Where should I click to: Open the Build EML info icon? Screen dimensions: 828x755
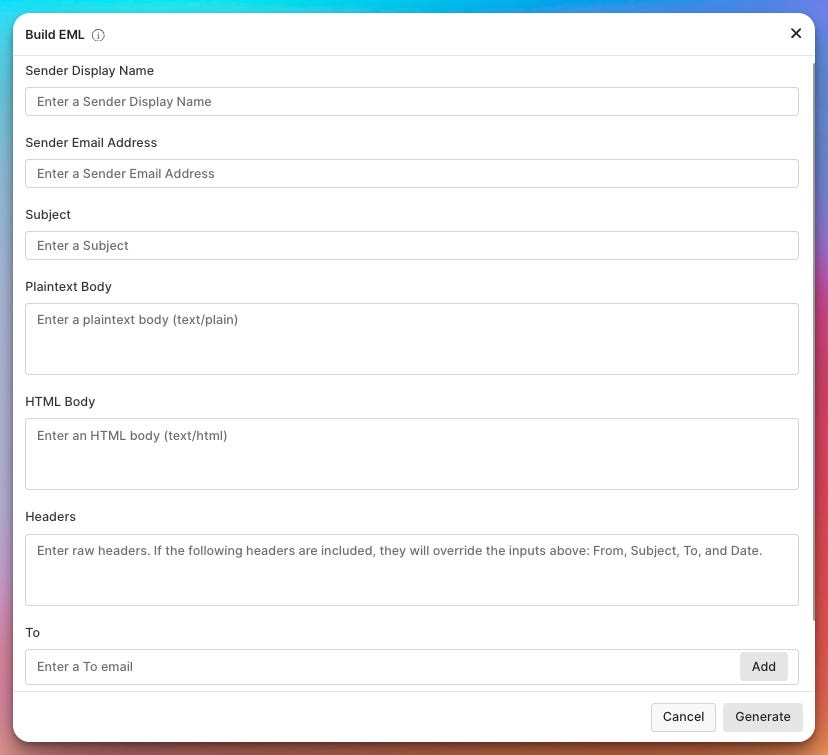tap(98, 35)
